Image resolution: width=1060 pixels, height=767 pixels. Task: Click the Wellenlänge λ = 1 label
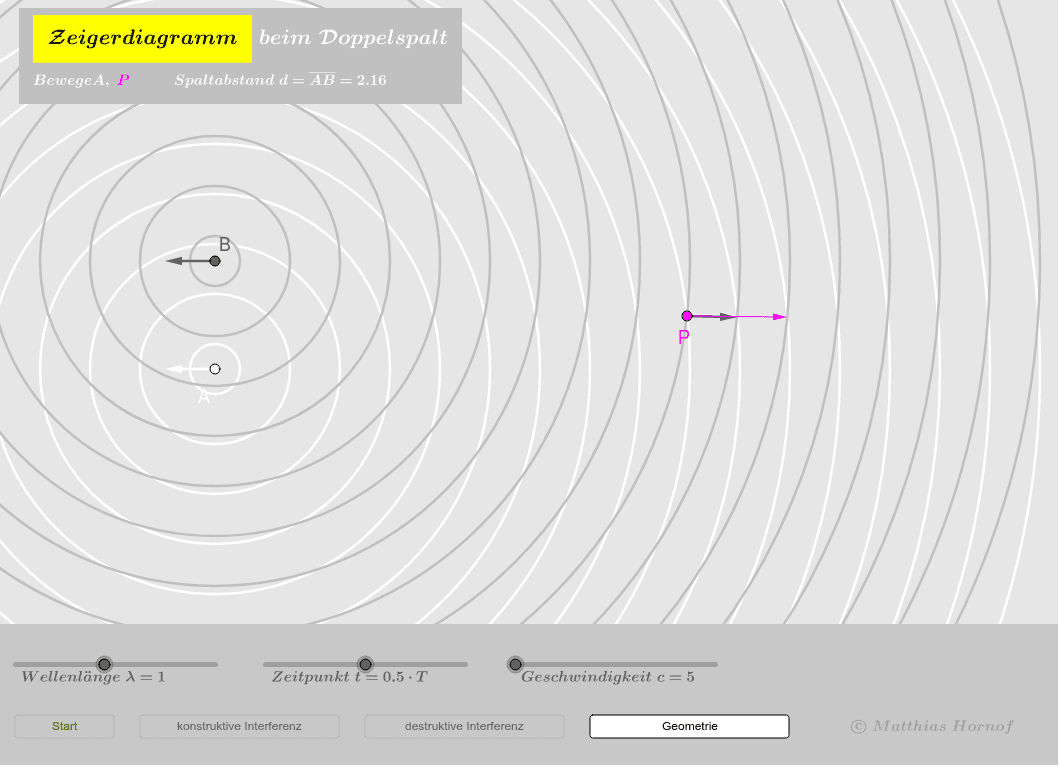coord(93,677)
